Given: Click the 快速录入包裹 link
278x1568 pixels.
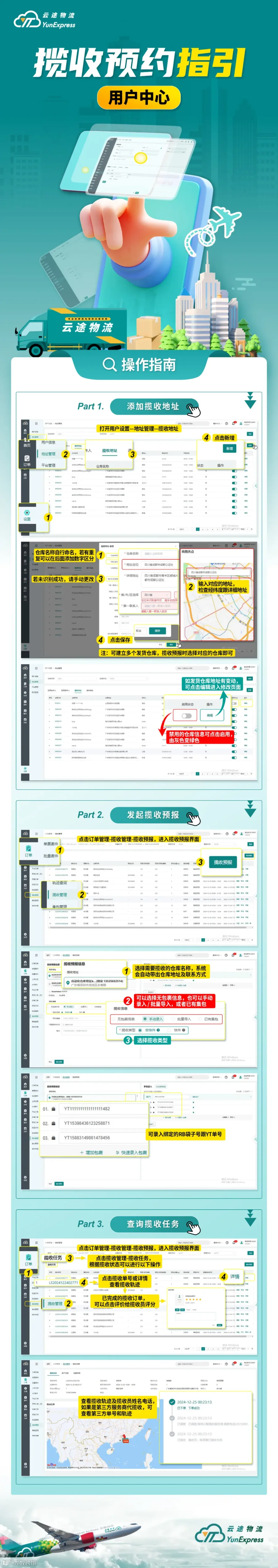Looking at the screenshot, I should click(x=131, y=1152).
